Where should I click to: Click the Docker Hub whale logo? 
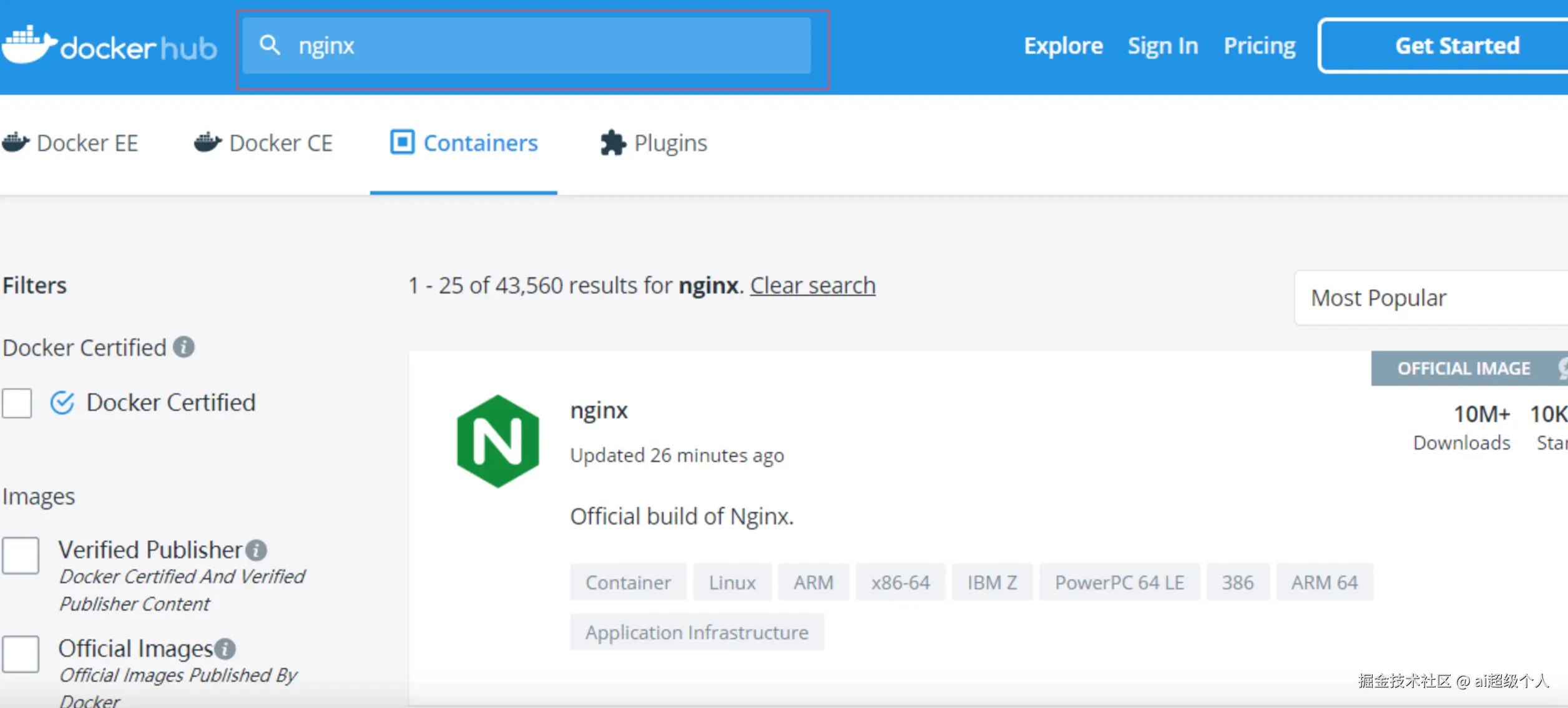coord(29,45)
